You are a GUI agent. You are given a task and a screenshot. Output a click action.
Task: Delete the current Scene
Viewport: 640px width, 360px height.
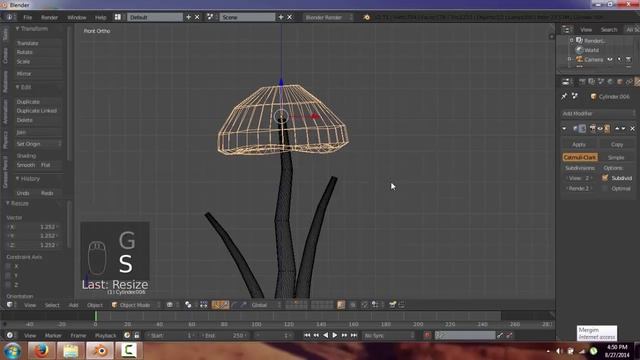pyautogui.click(x=289, y=17)
